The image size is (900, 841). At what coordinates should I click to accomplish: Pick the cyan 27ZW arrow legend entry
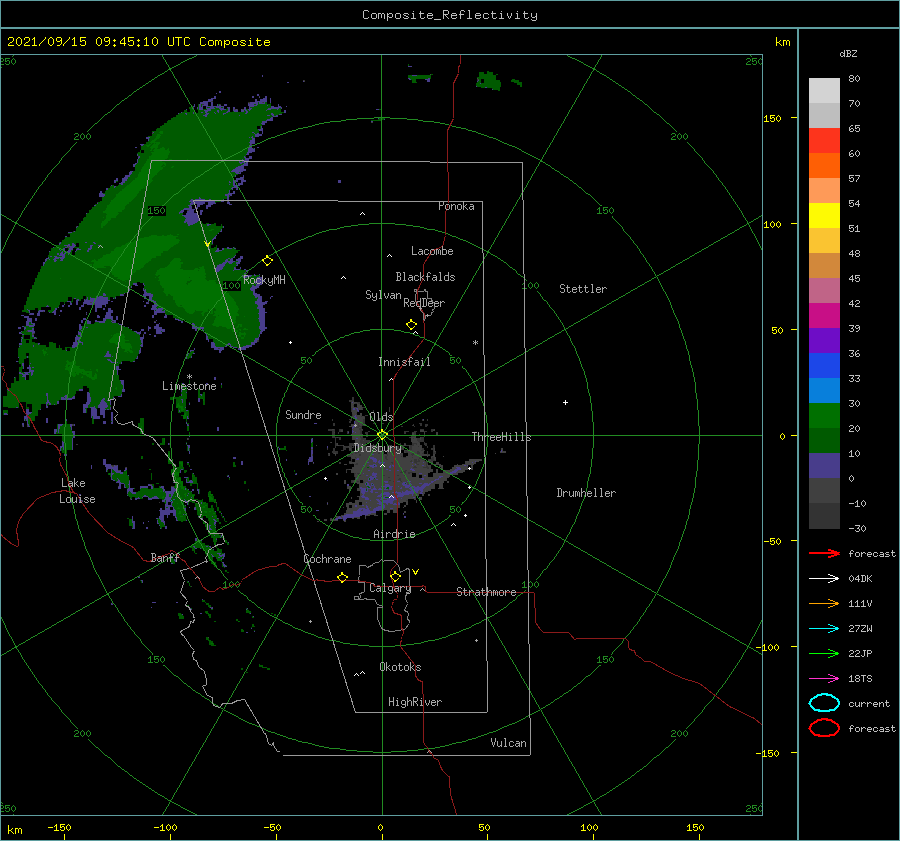tap(824, 629)
